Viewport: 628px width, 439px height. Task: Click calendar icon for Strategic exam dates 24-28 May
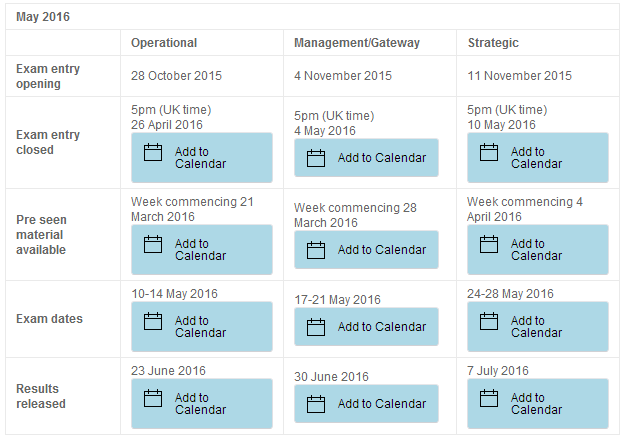click(489, 321)
